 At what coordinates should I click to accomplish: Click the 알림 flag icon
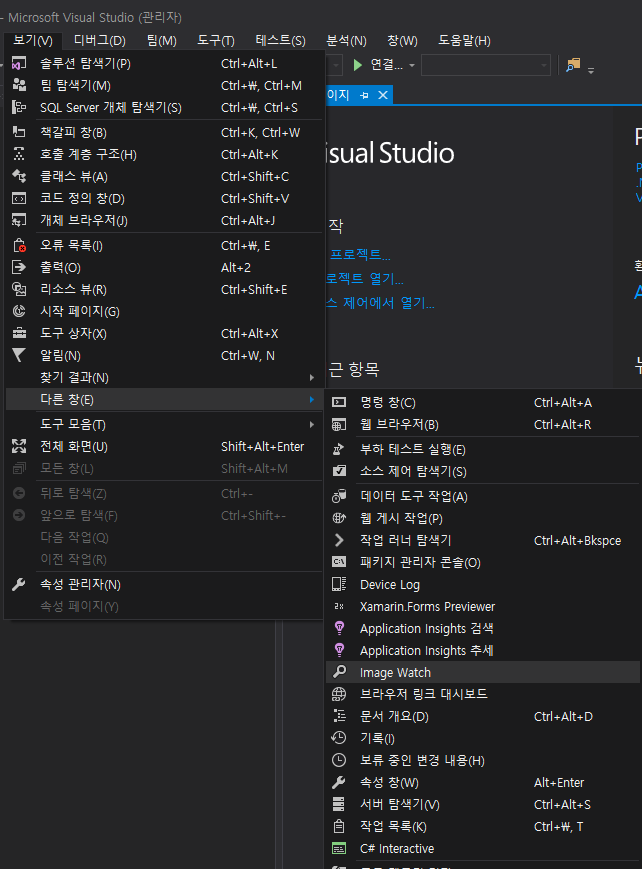19,355
